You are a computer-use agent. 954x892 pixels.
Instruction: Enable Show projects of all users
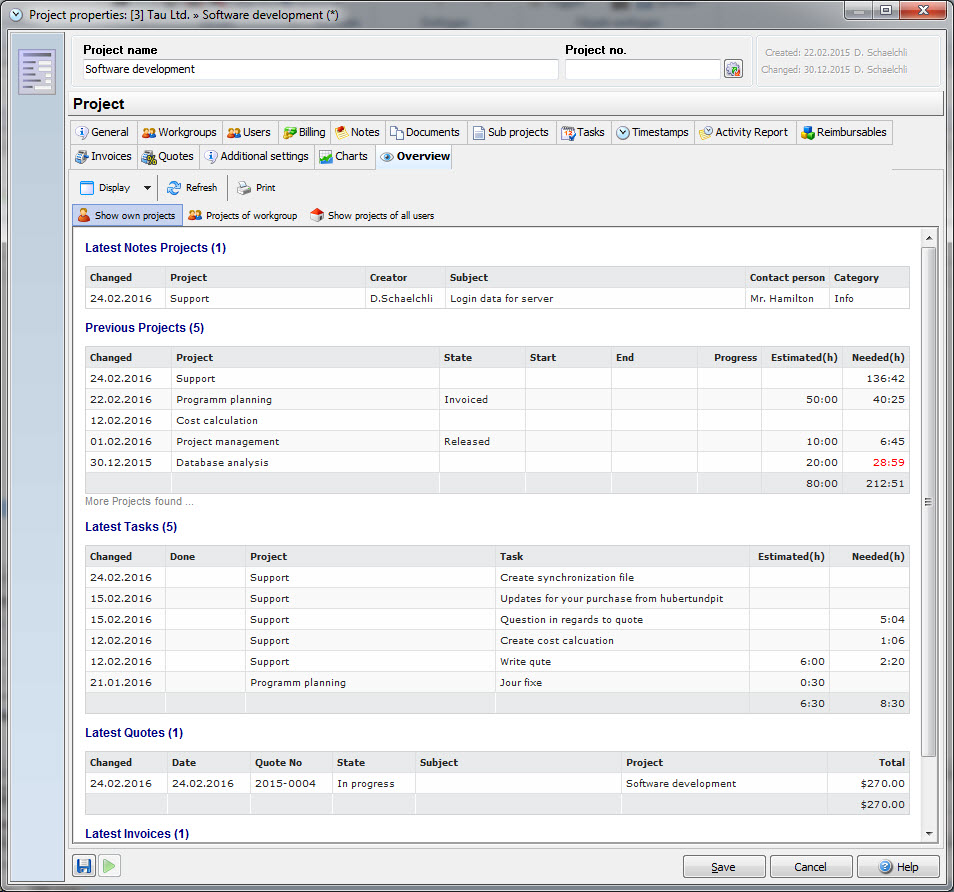point(371,215)
